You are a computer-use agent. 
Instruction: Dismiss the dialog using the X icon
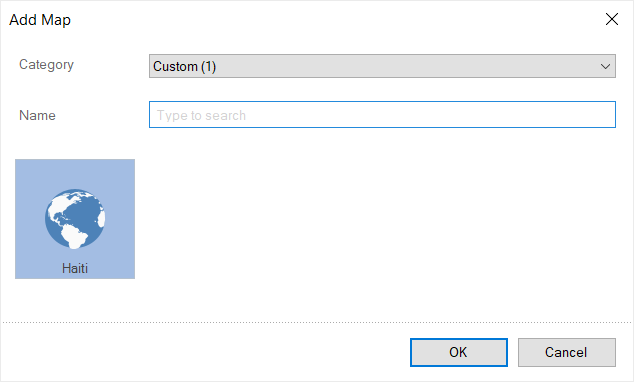612,19
